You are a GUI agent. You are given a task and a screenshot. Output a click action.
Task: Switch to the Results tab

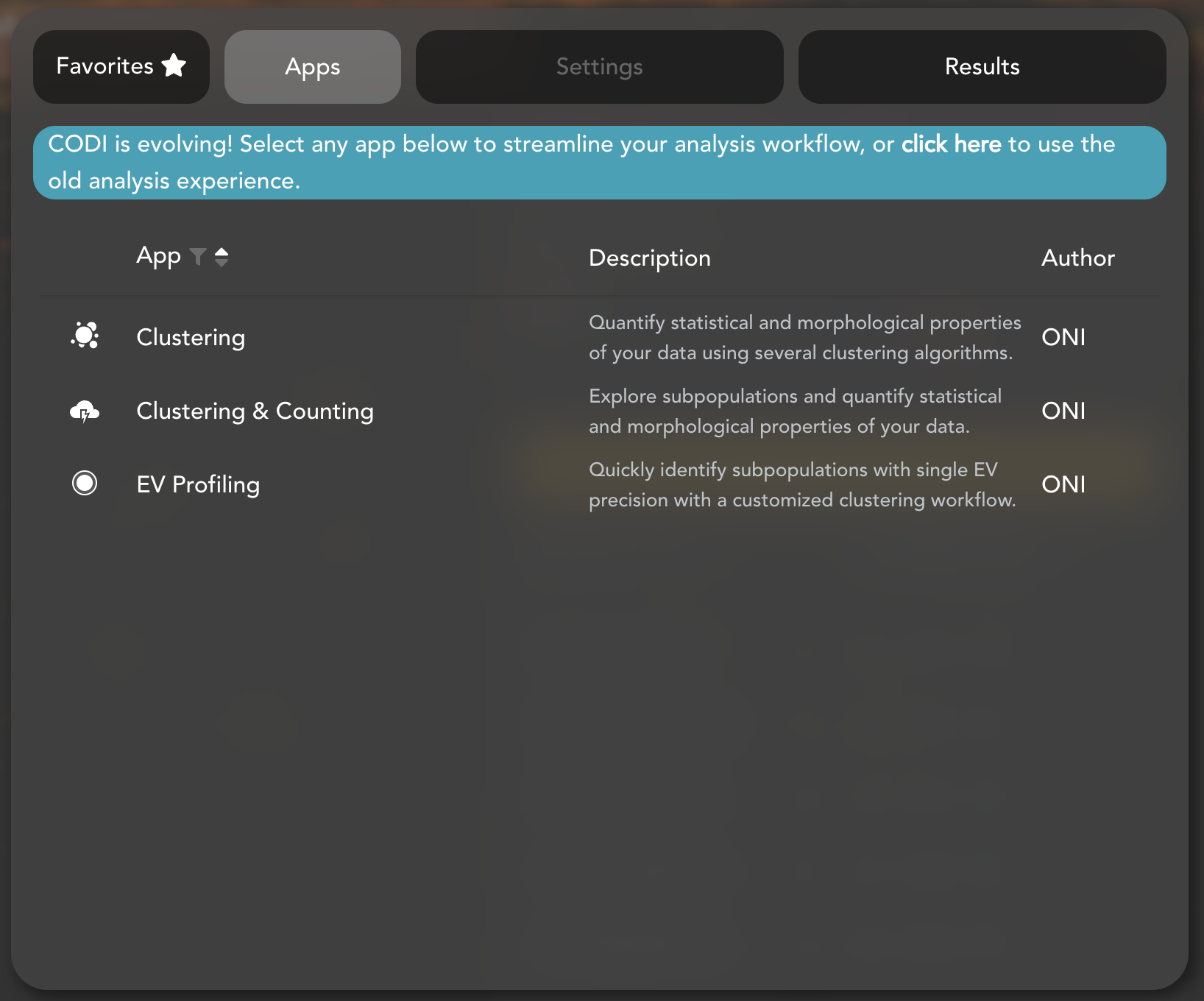(982, 67)
